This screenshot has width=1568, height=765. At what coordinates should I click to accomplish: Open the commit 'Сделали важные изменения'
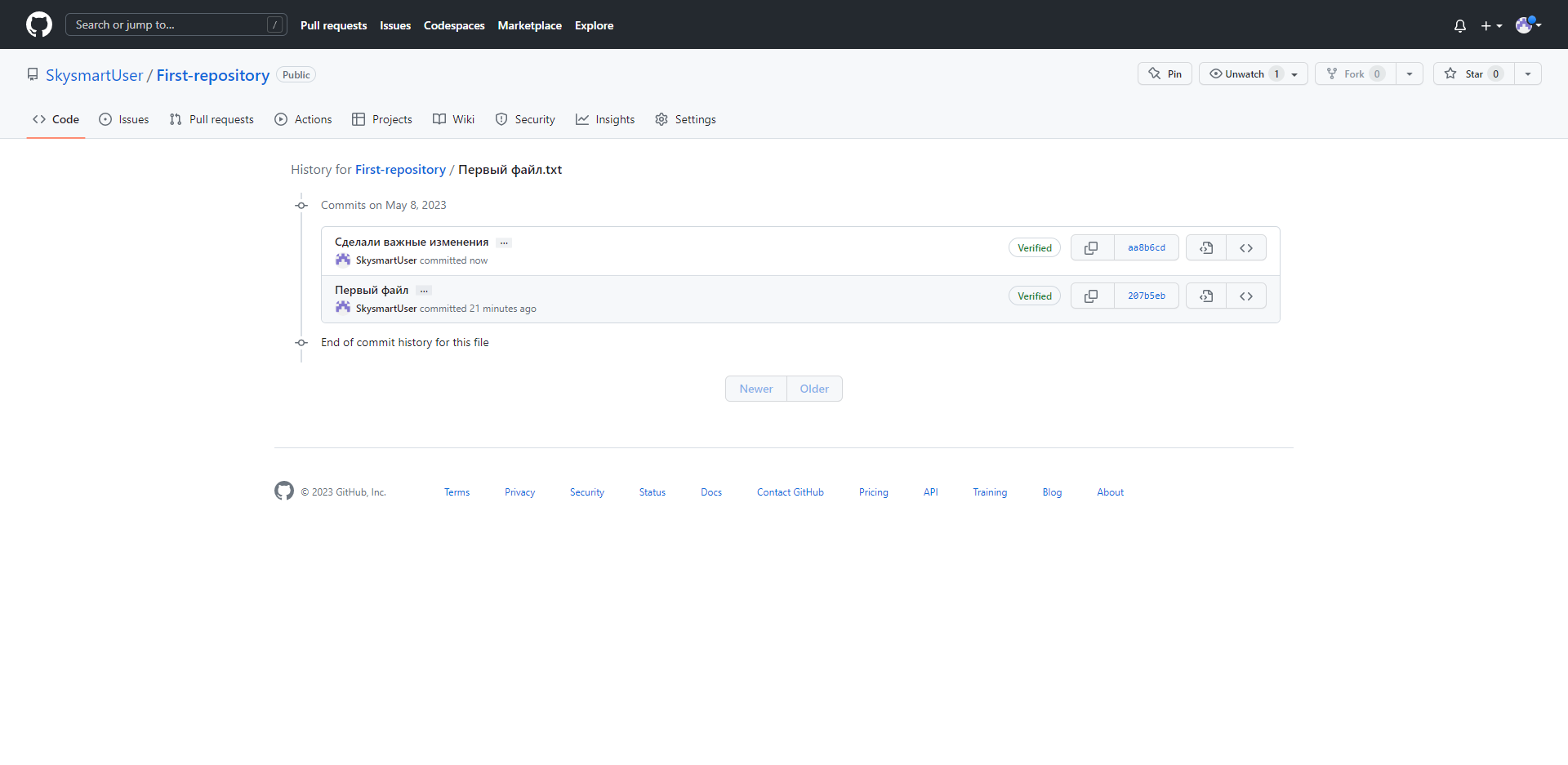(x=412, y=242)
